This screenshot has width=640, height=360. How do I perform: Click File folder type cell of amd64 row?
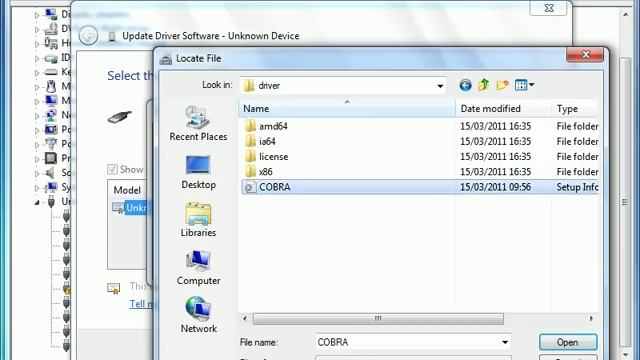click(577, 126)
